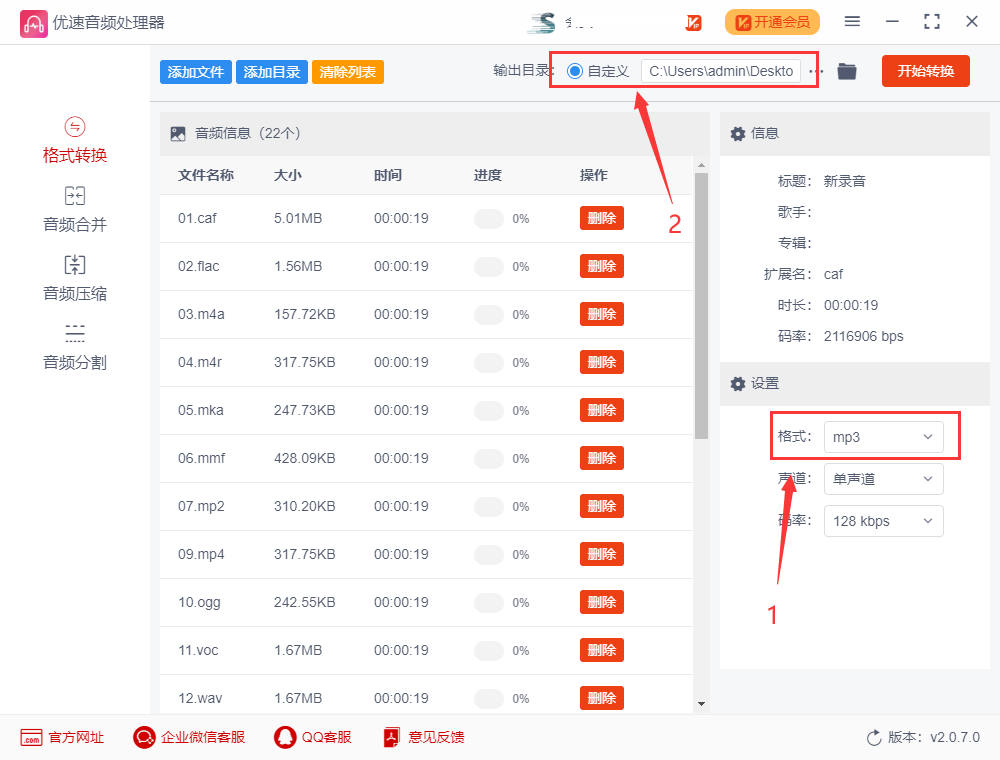1000x760 pixels.
Task: Select the 自定义 output radio button
Action: click(x=575, y=71)
